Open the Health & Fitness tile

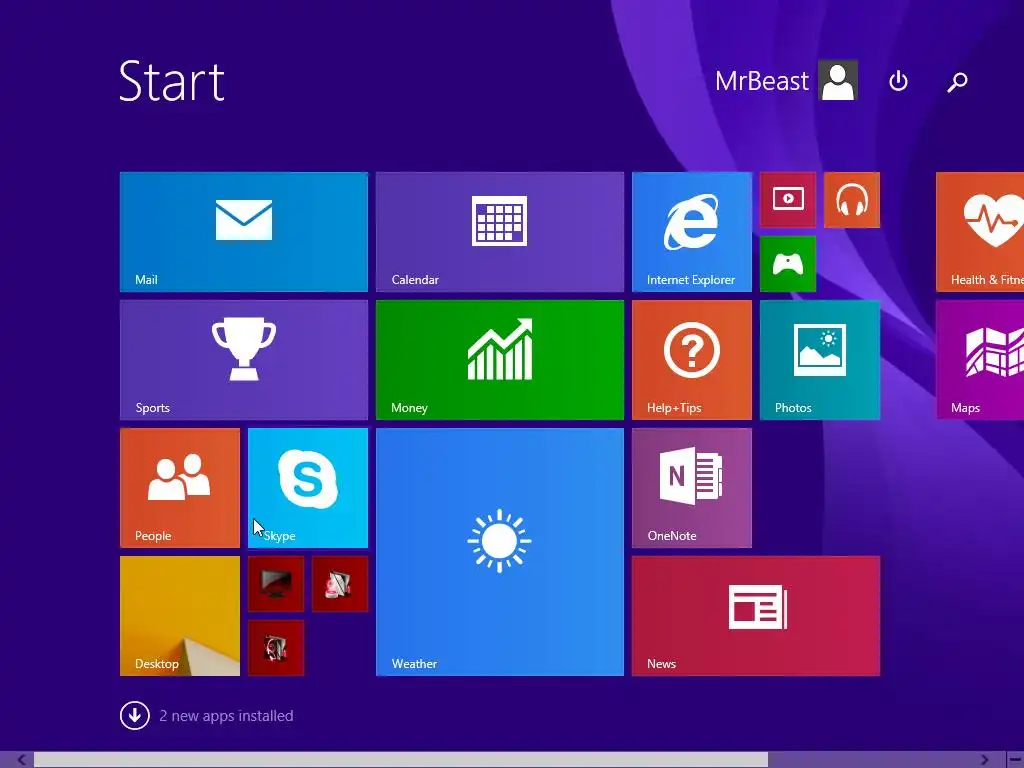point(980,232)
